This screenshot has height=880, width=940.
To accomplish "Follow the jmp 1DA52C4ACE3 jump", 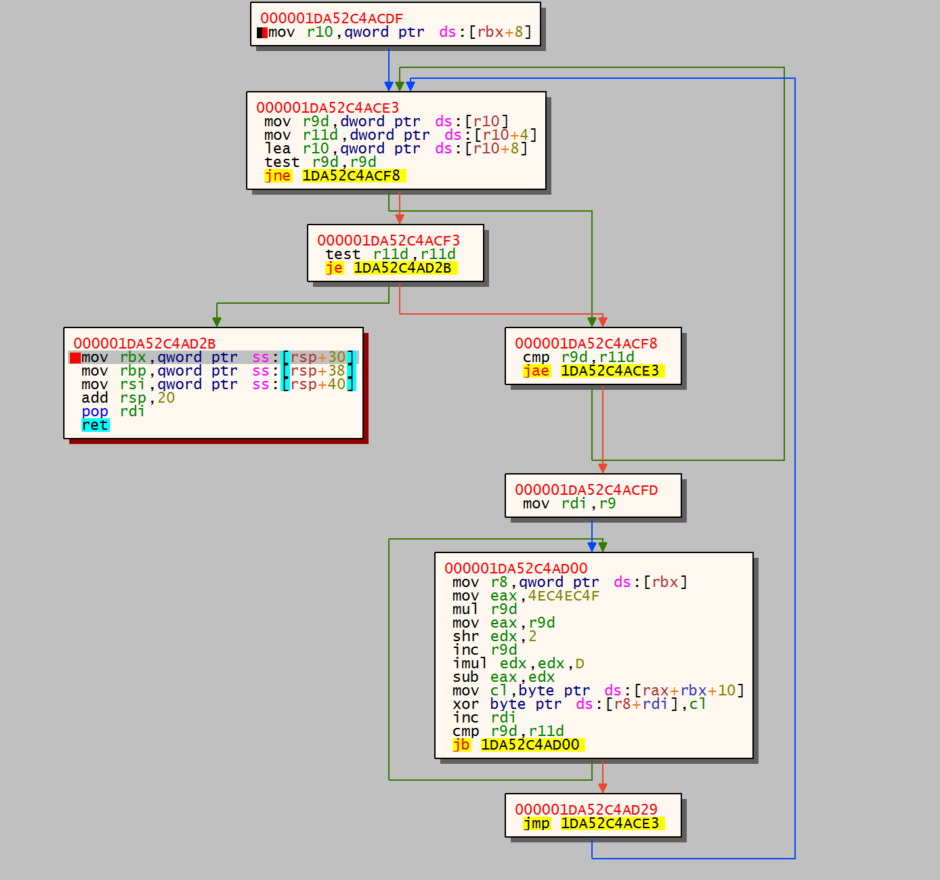I will pyautogui.click(x=593, y=824).
